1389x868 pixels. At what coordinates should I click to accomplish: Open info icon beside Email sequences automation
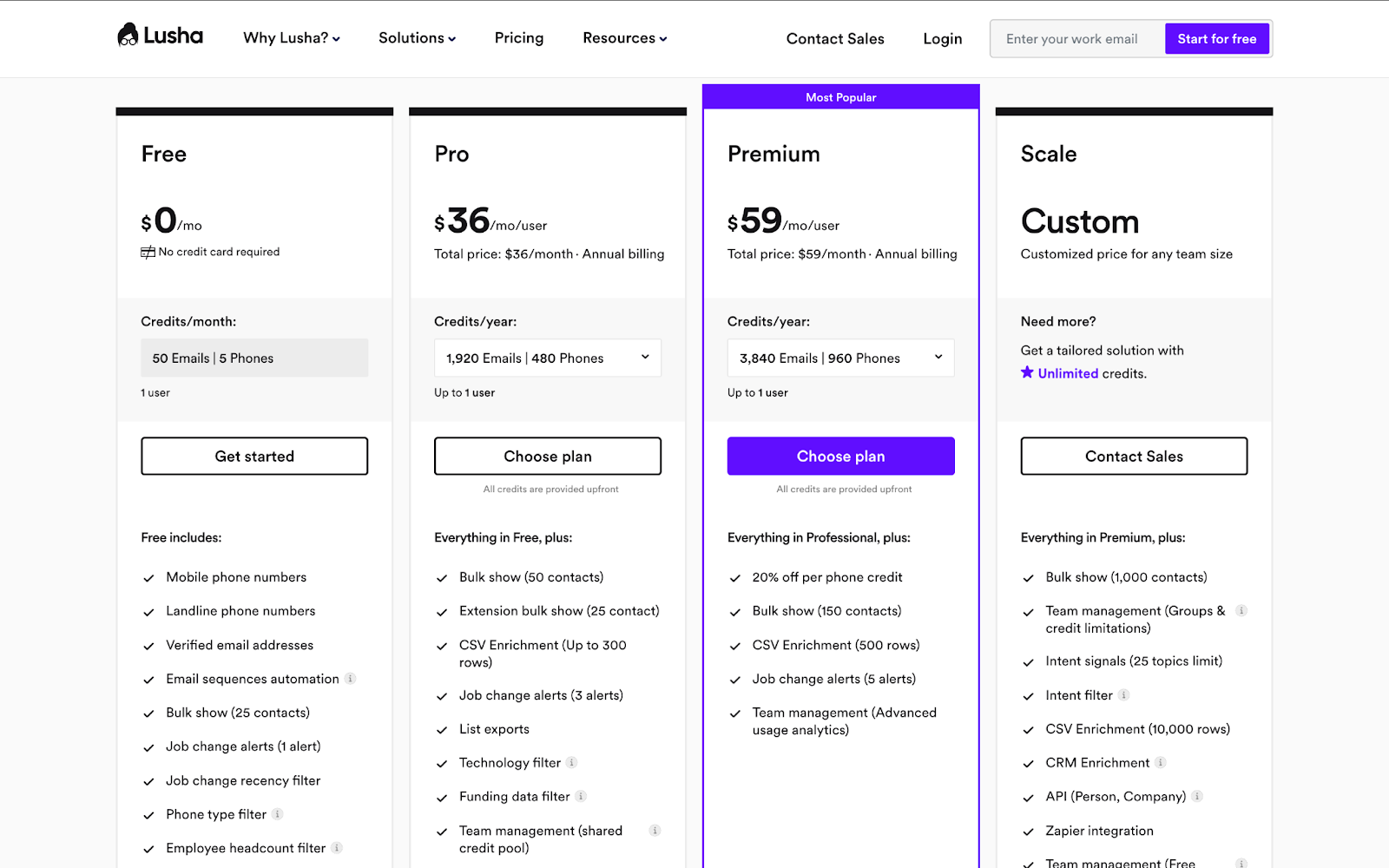[x=351, y=679]
